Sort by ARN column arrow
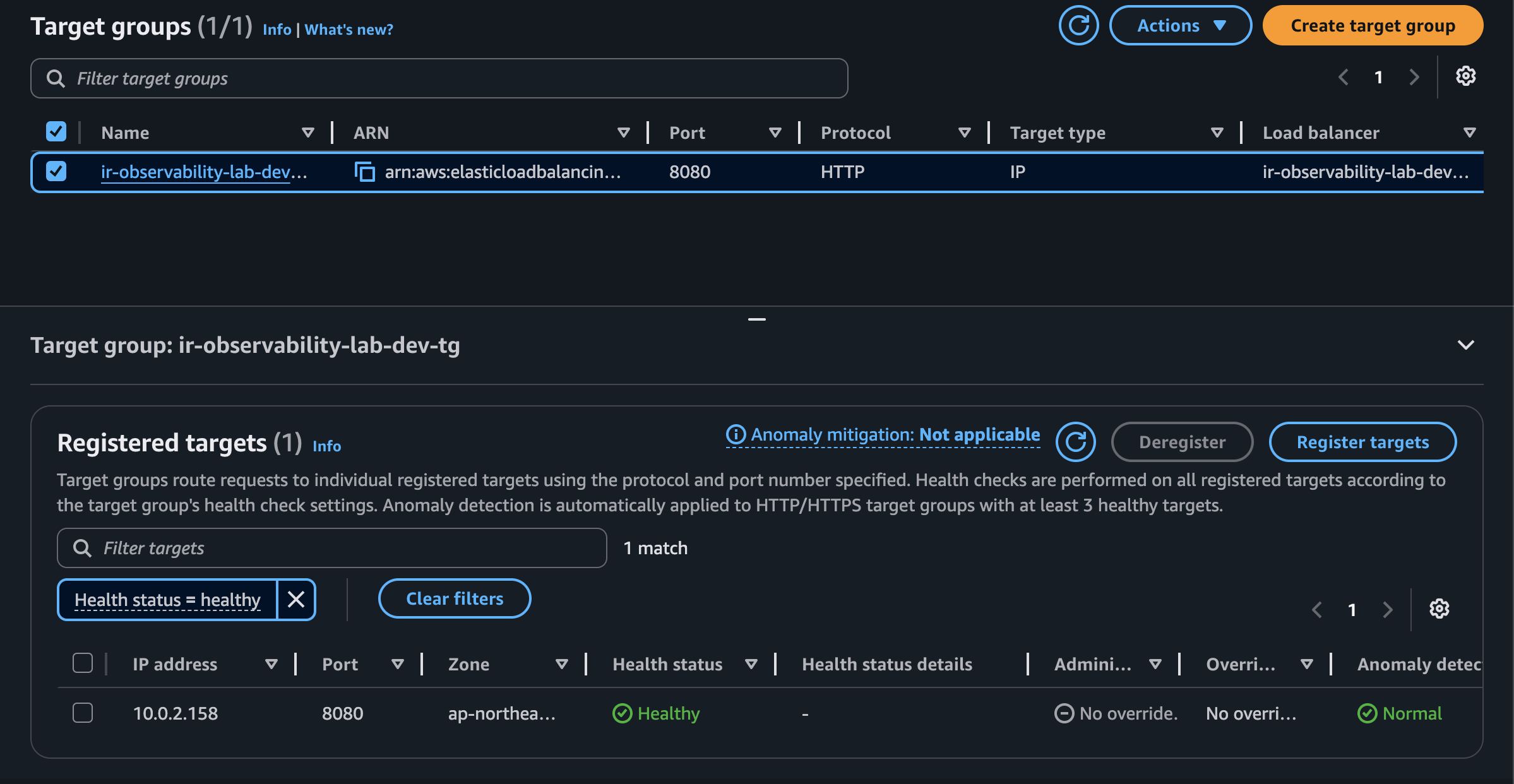This screenshot has height=784, width=1514. tap(623, 133)
